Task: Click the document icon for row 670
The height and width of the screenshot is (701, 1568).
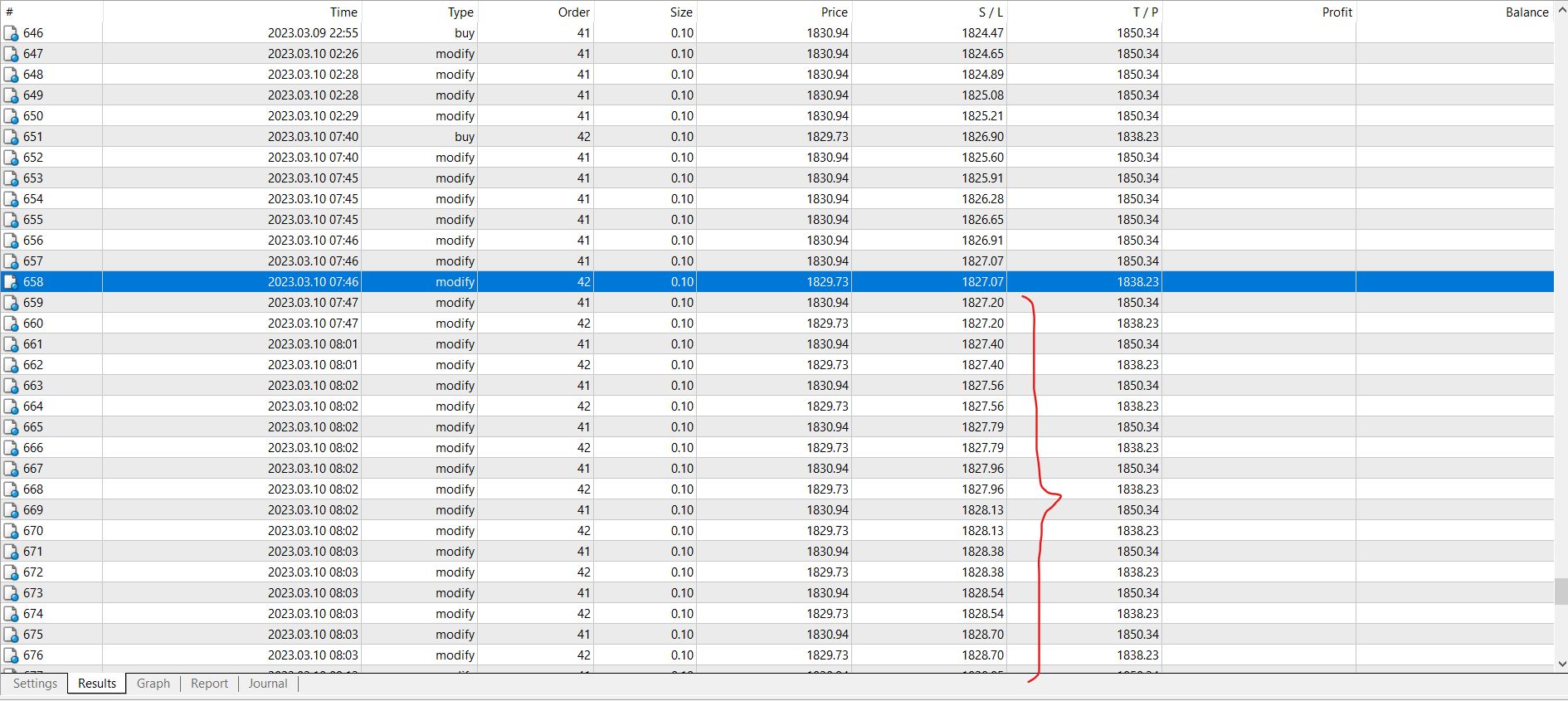Action: tap(11, 531)
